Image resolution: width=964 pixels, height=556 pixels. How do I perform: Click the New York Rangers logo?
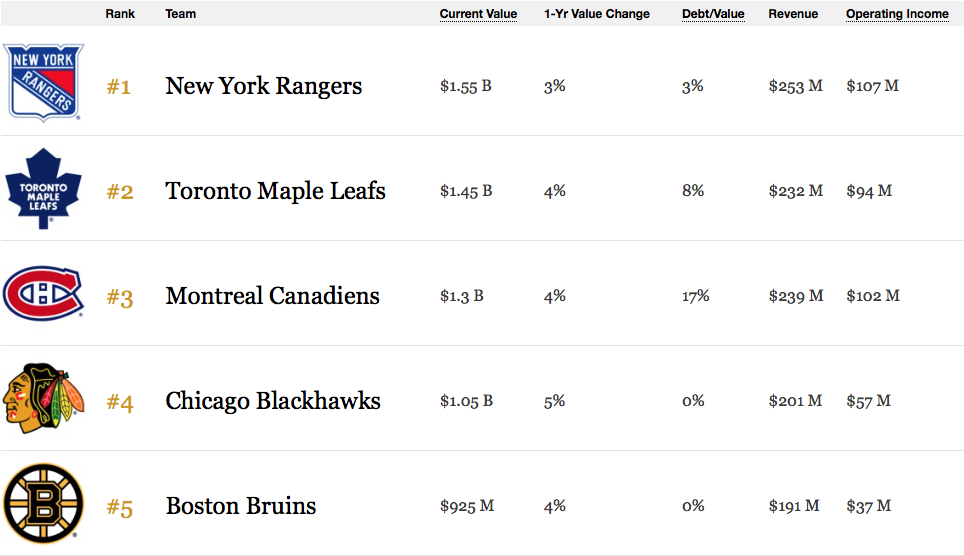tap(44, 82)
